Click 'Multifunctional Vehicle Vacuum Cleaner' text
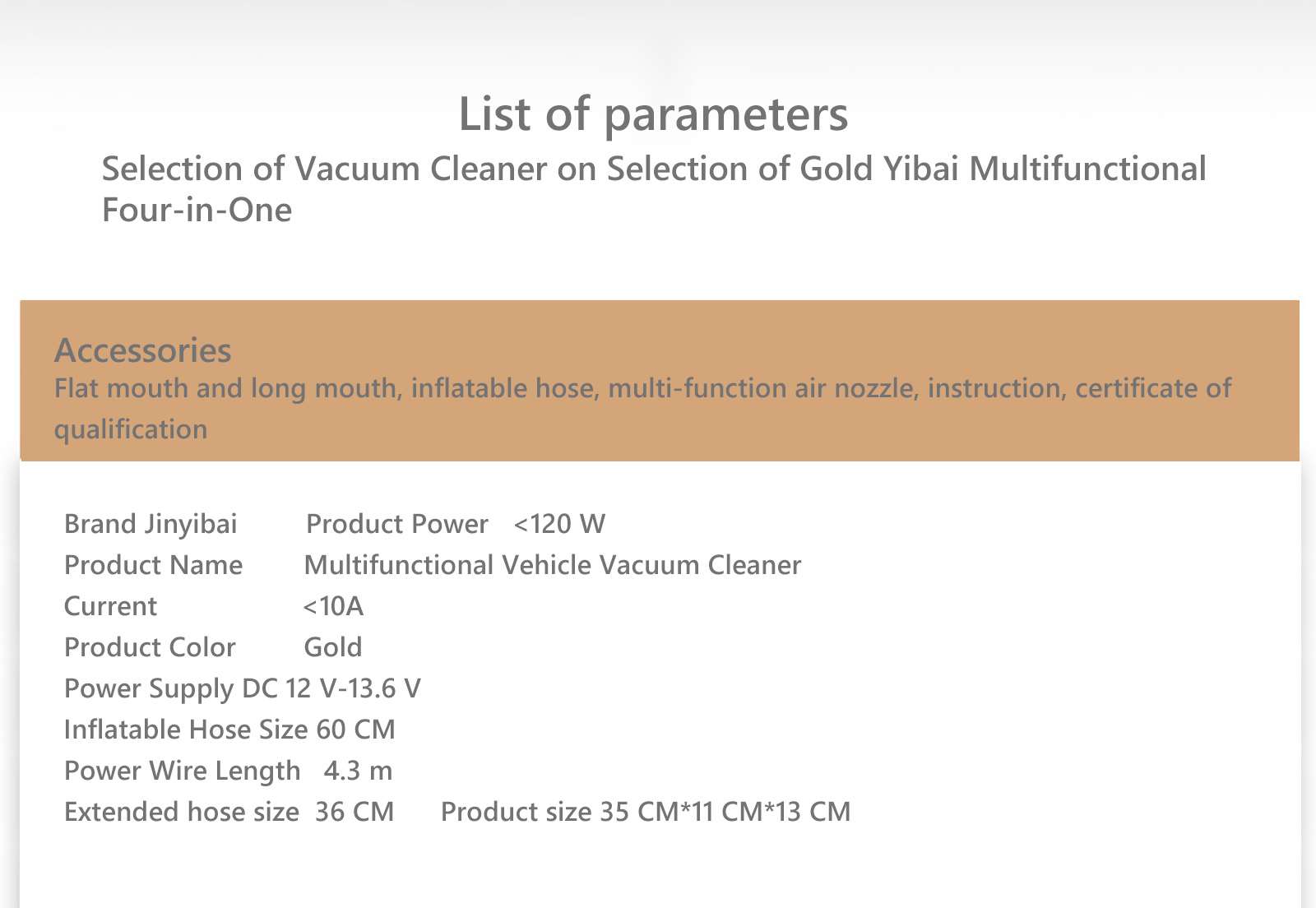The height and width of the screenshot is (908, 1316). [553, 565]
